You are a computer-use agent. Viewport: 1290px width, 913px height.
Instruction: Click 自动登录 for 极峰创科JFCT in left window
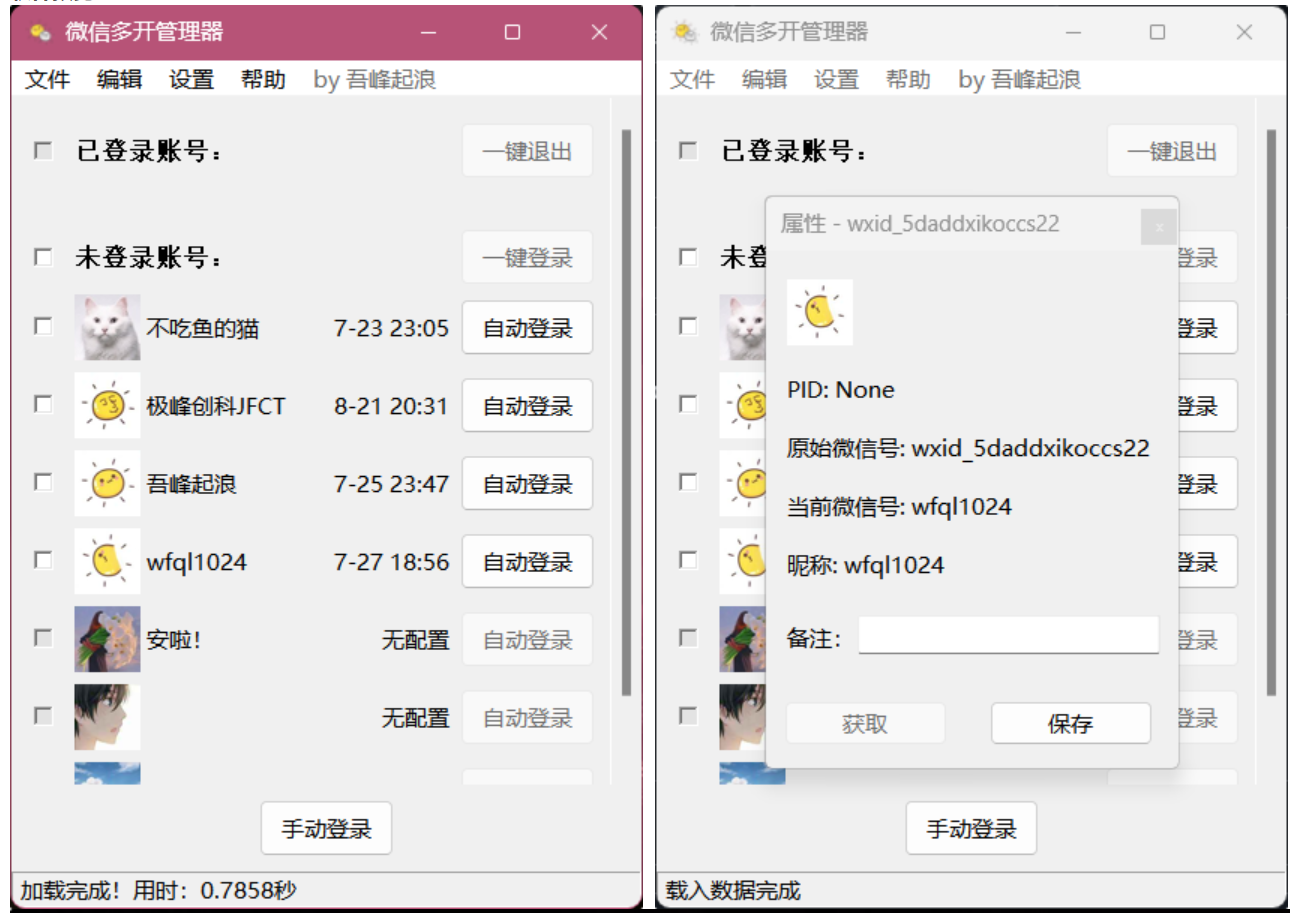(x=527, y=406)
